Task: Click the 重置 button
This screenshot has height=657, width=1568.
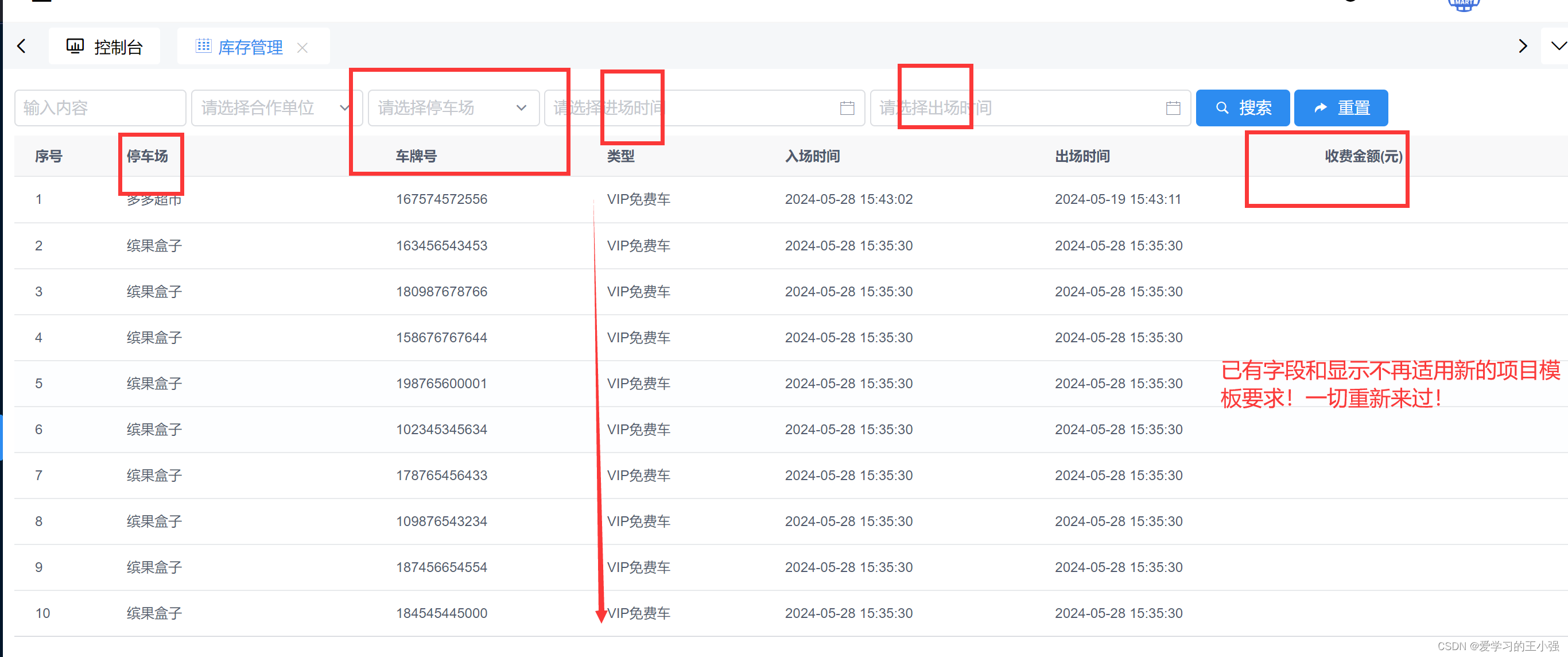Action: click(x=1341, y=108)
